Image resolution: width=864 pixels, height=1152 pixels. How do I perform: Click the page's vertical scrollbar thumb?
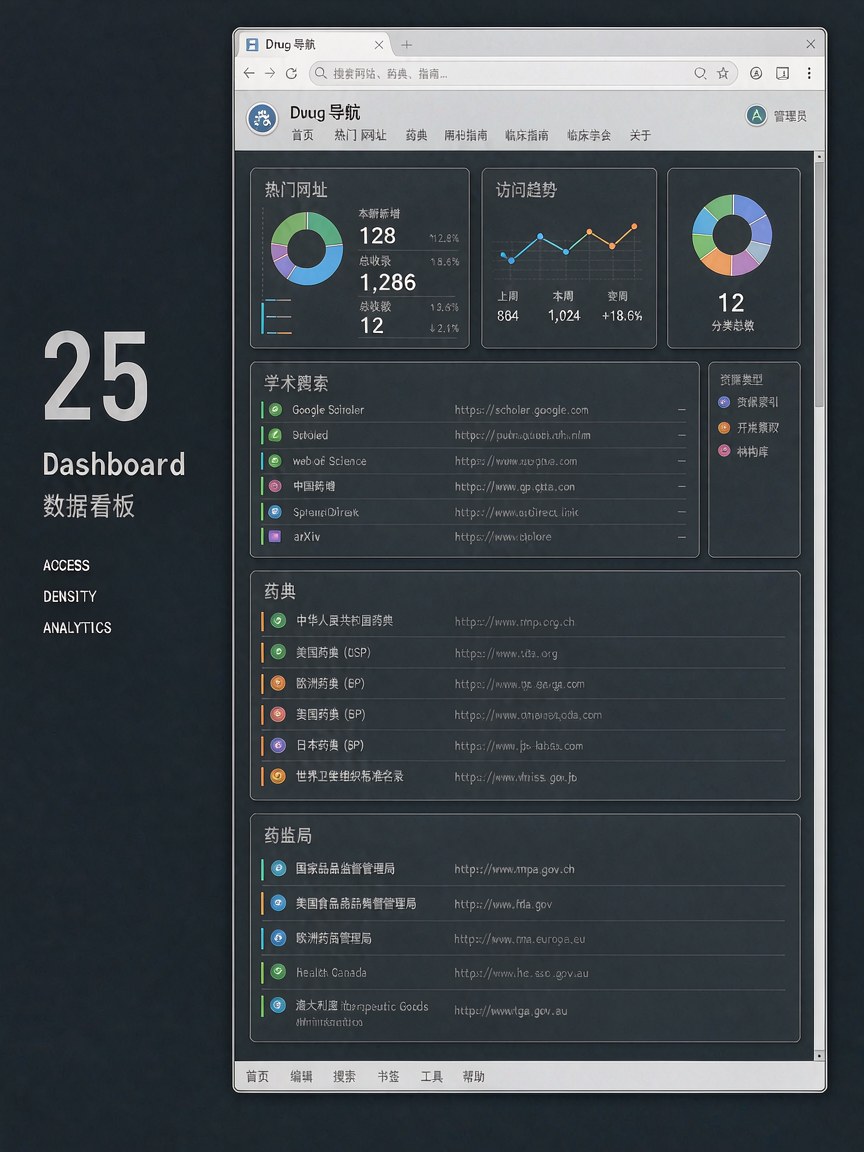click(819, 284)
